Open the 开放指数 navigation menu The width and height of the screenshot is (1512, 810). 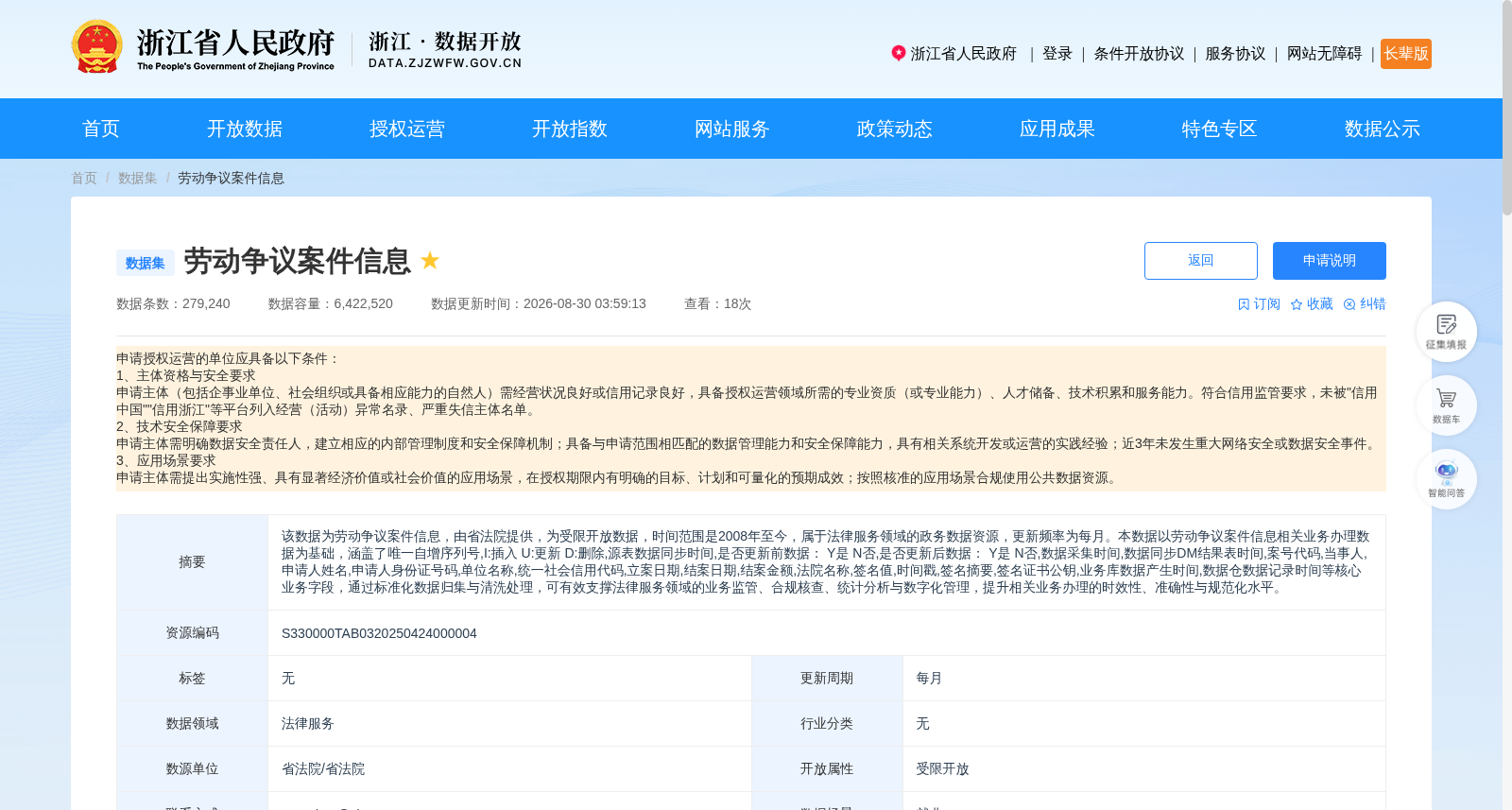570,129
